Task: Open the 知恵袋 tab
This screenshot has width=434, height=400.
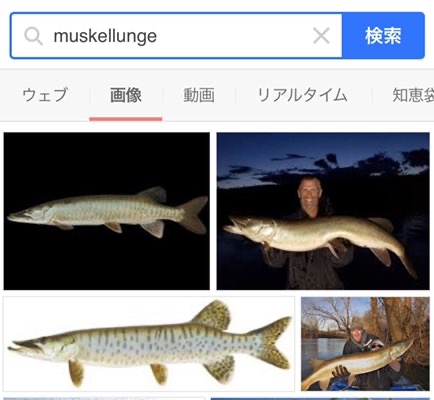Action: 413,95
